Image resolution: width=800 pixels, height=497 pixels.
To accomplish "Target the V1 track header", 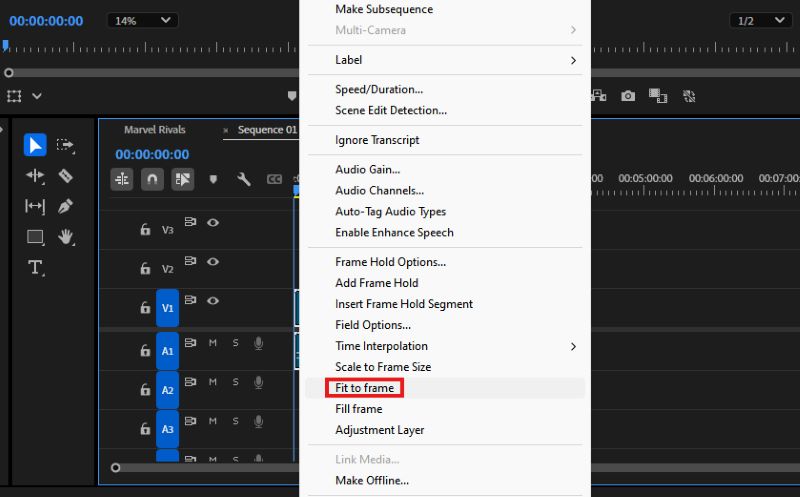I will tap(167, 308).
